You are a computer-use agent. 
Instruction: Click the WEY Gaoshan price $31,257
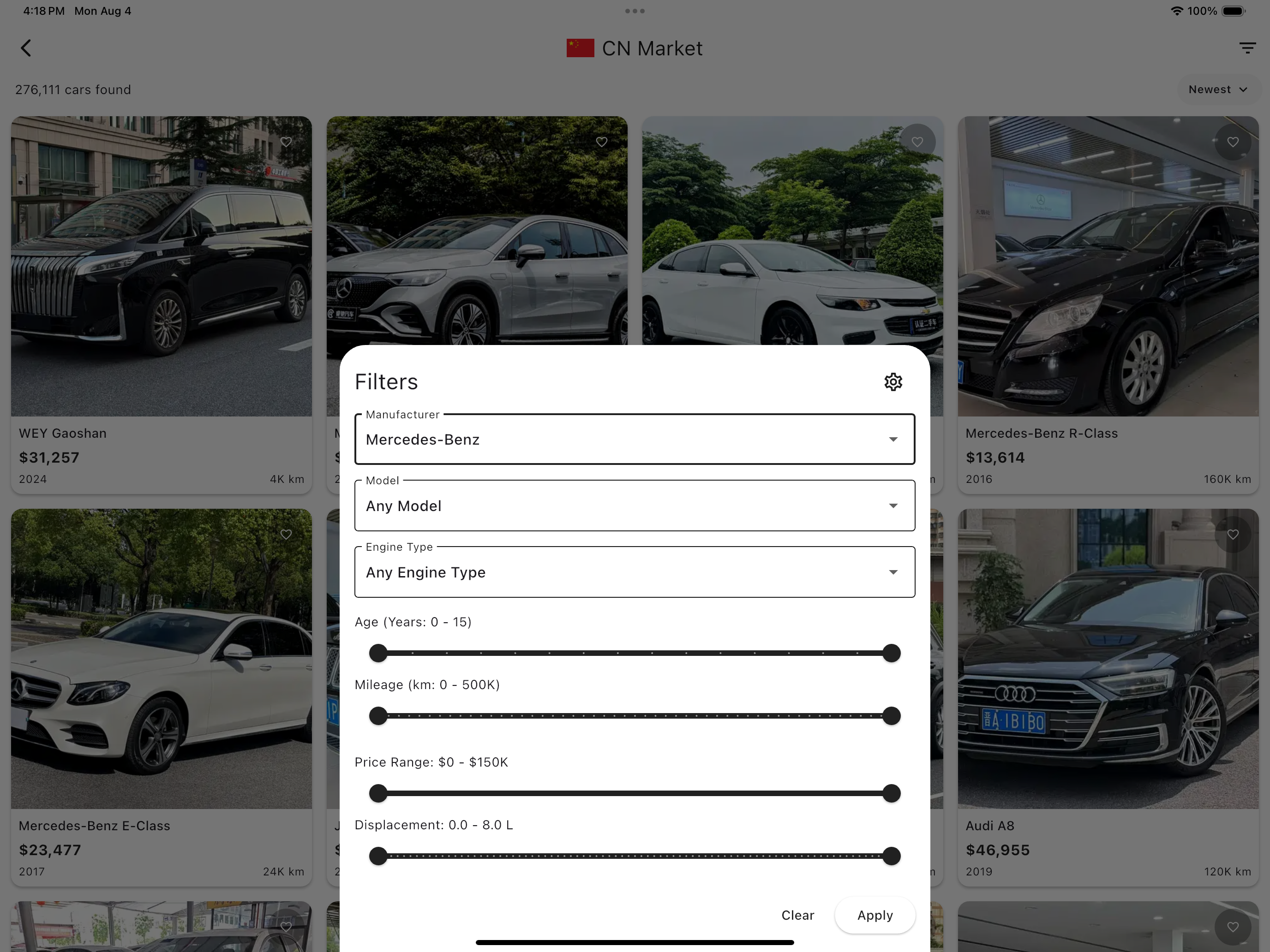click(x=49, y=458)
